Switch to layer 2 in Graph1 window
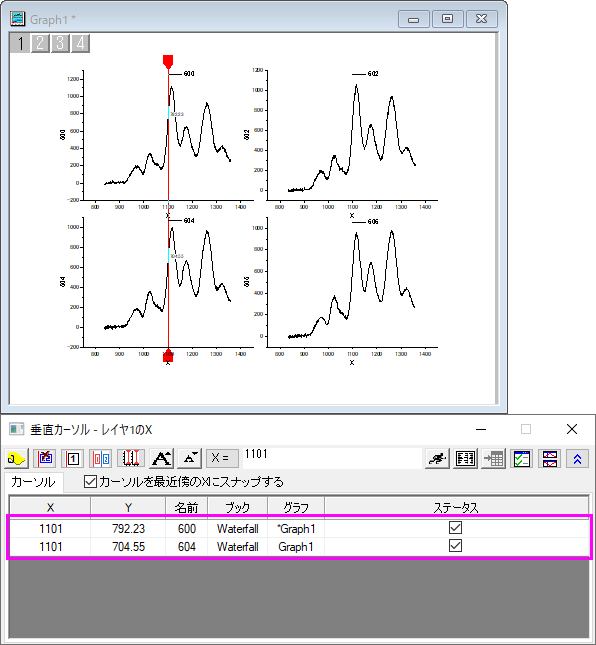 click(40, 43)
